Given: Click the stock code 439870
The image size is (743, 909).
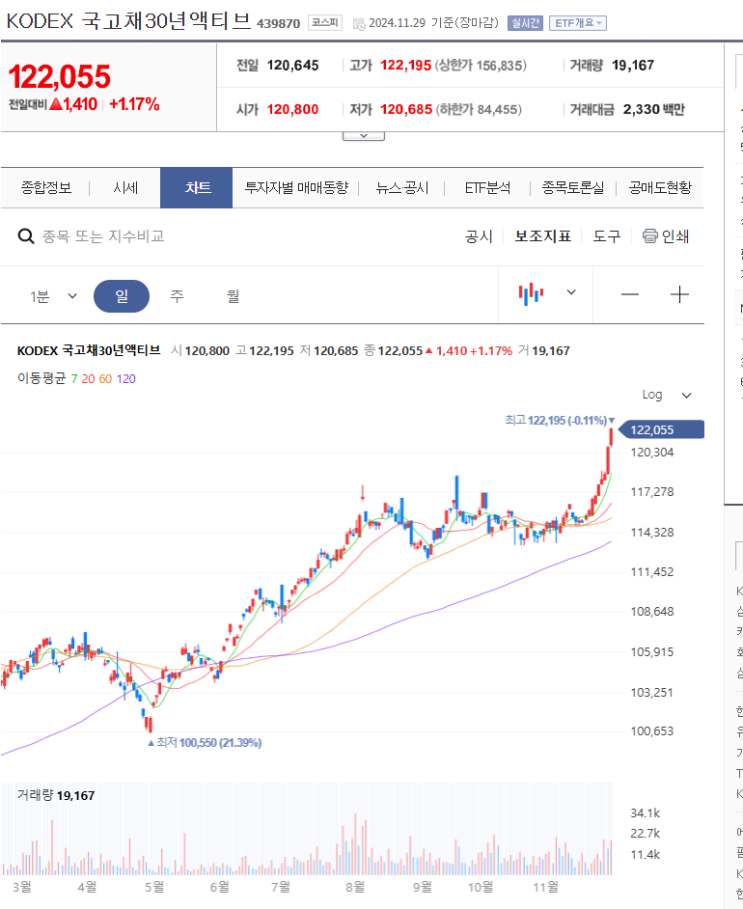Looking at the screenshot, I should 278,24.
